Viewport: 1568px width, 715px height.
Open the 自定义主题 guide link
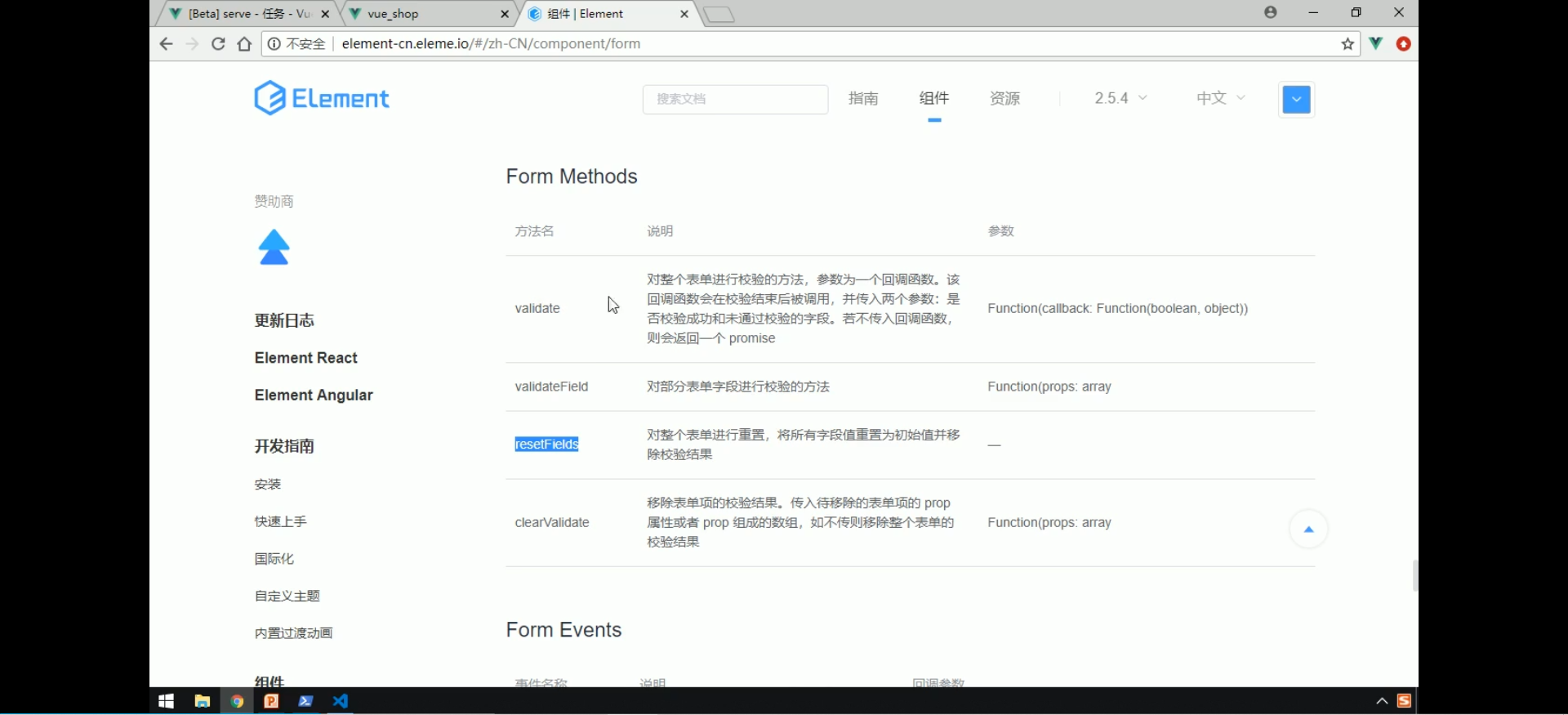point(287,597)
